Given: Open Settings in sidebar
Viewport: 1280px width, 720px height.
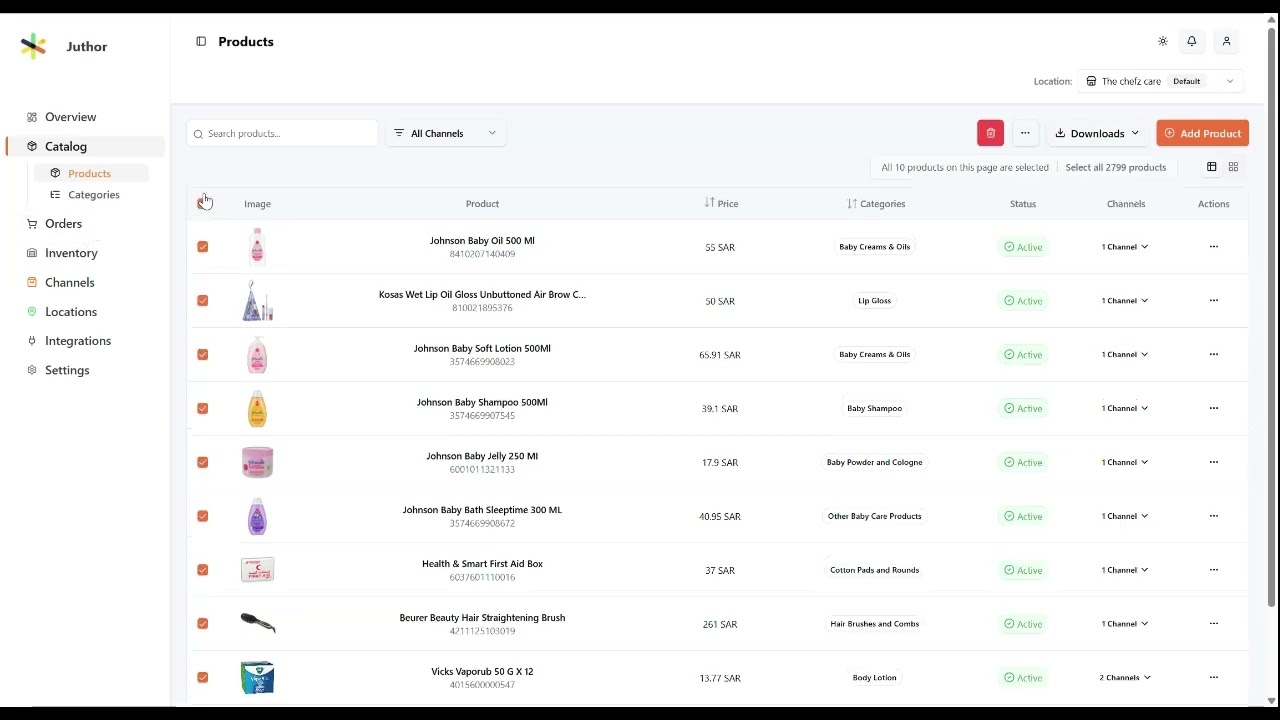Looking at the screenshot, I should pyautogui.click(x=67, y=370).
